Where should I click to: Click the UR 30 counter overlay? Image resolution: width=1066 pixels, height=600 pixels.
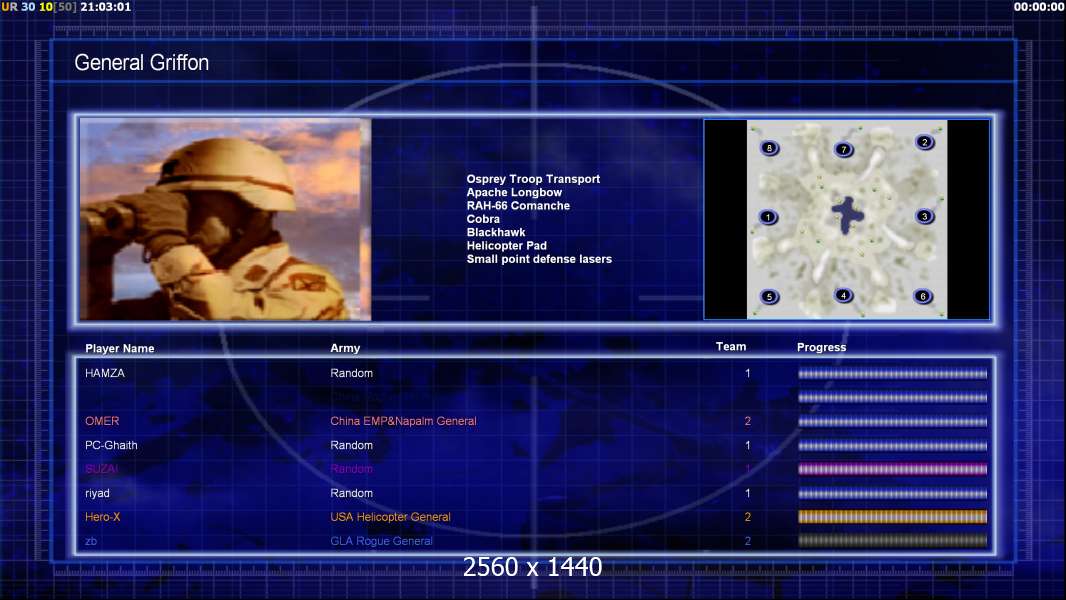tap(18, 7)
